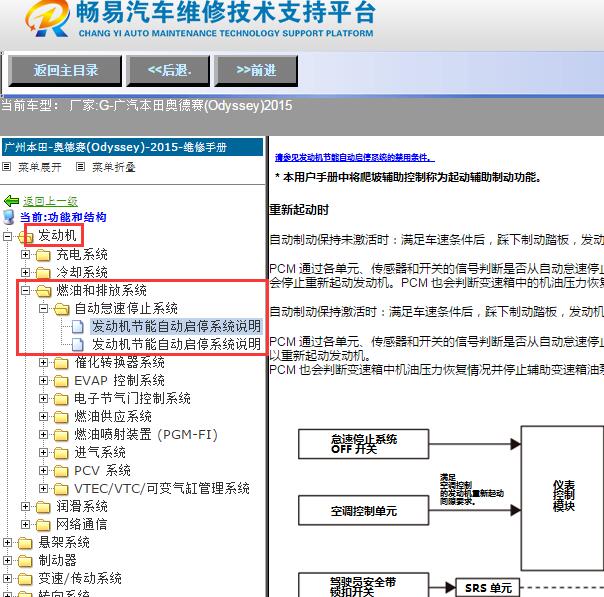The image size is (604, 597).
Task: Click the <<后退 button
Action: [x=168, y=70]
